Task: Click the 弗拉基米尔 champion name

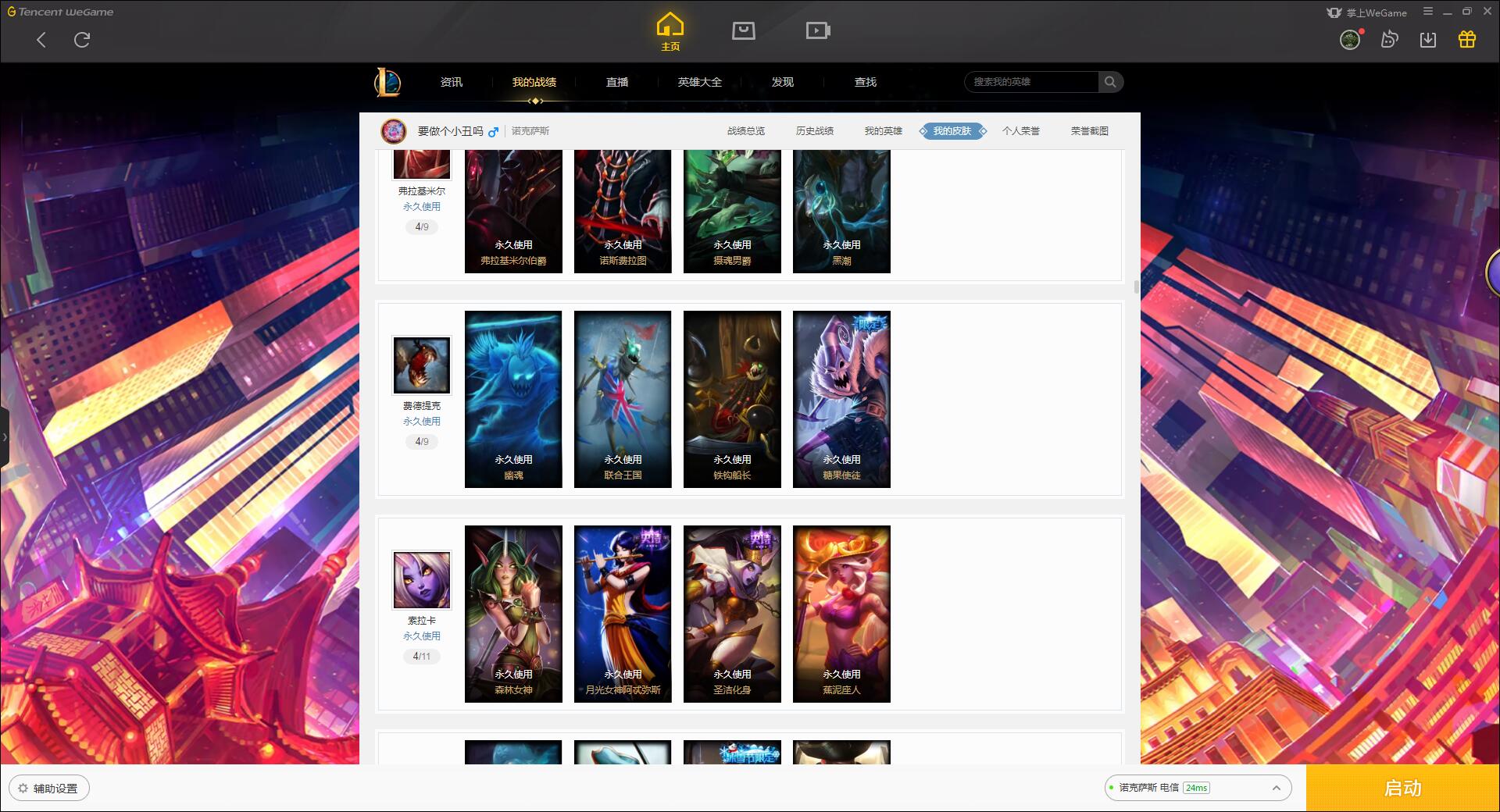Action: (422, 191)
